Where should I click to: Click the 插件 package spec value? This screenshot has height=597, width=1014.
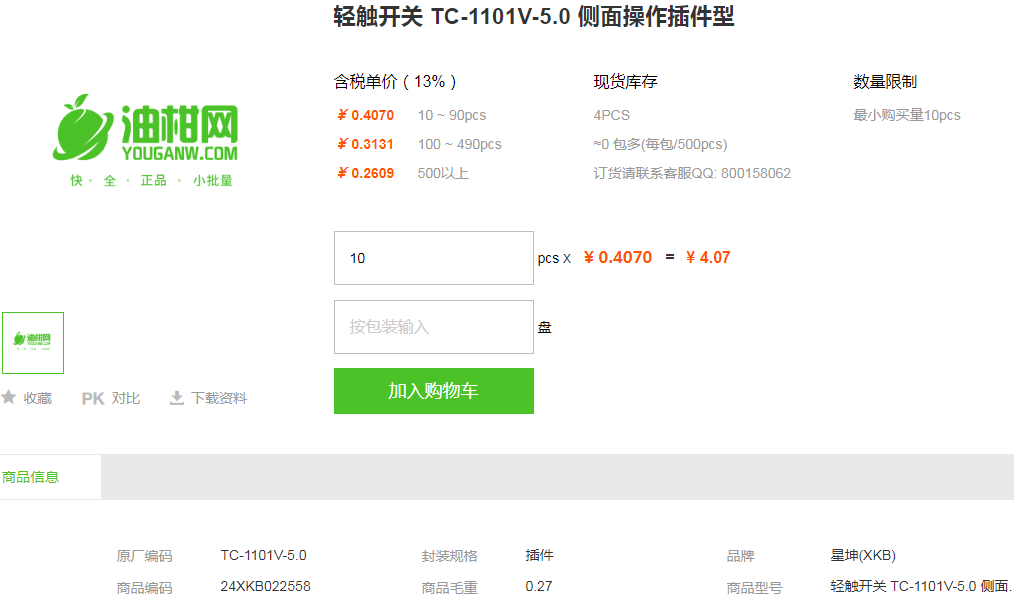[x=539, y=555]
